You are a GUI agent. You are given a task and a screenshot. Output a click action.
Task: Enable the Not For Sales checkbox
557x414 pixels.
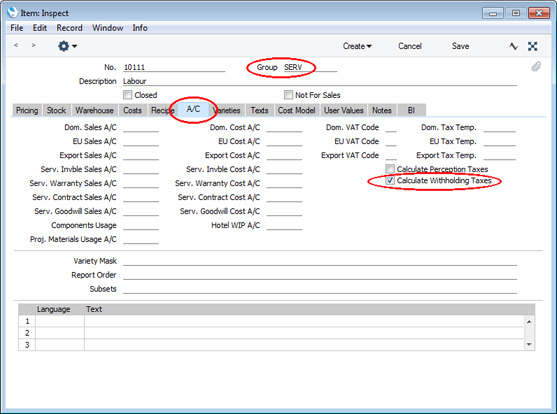coord(288,95)
